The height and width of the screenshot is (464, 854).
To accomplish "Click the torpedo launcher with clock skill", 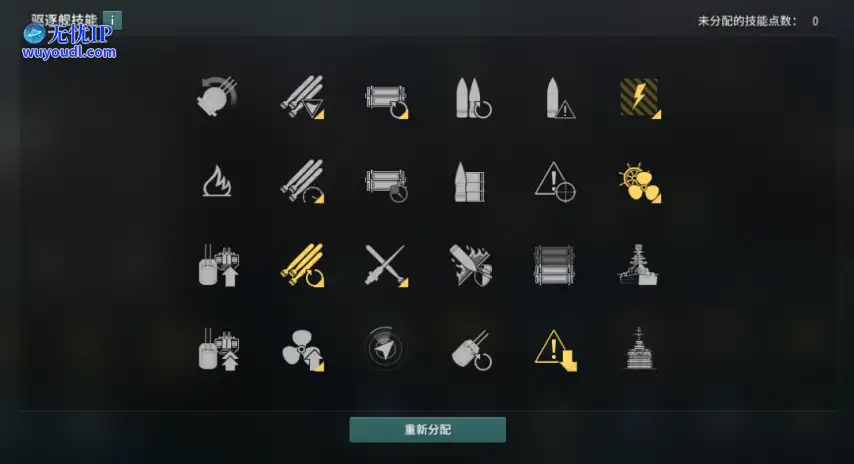I will [x=387, y=186].
